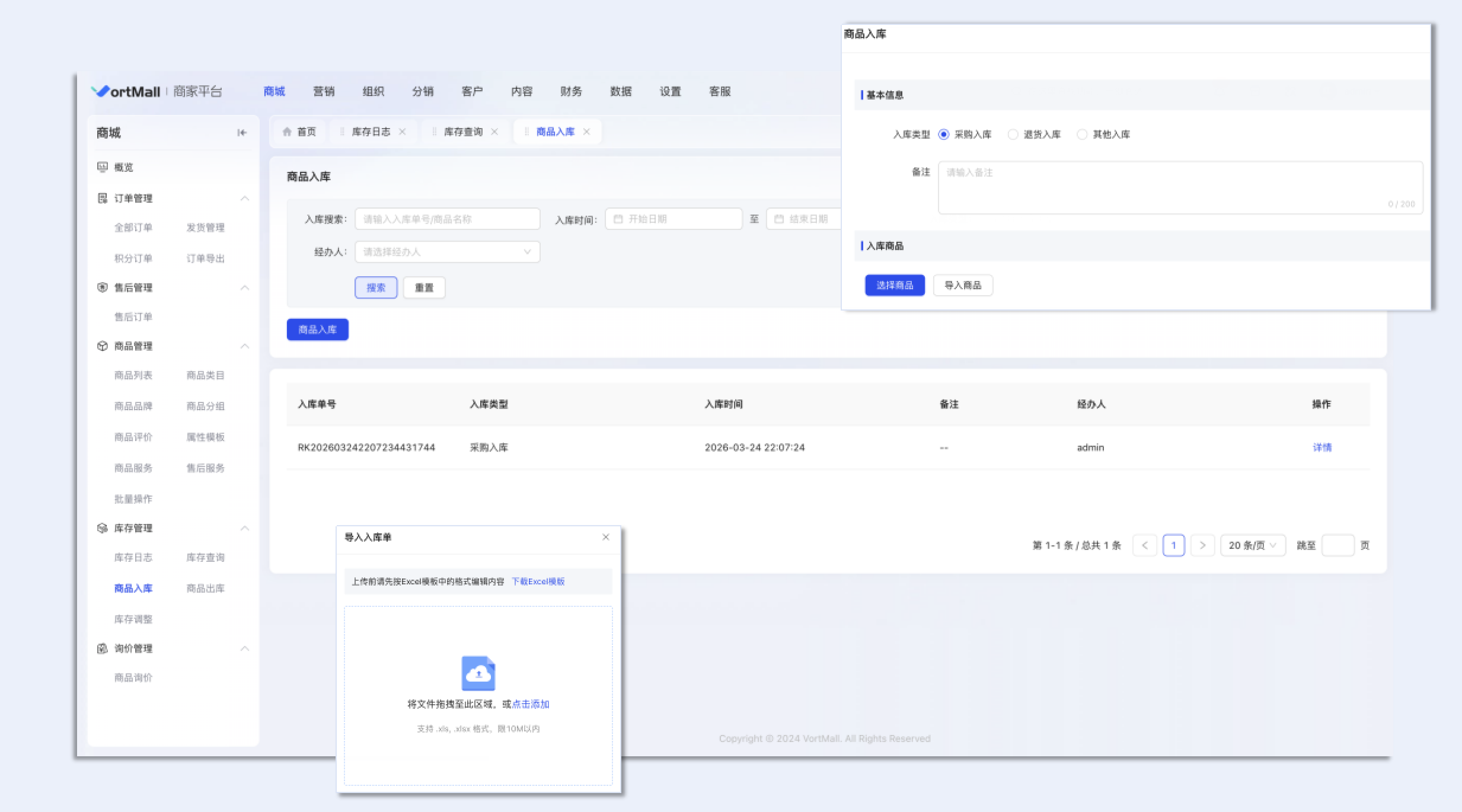
Task: Click the home icon in the 首页 tab
Action: point(287,132)
